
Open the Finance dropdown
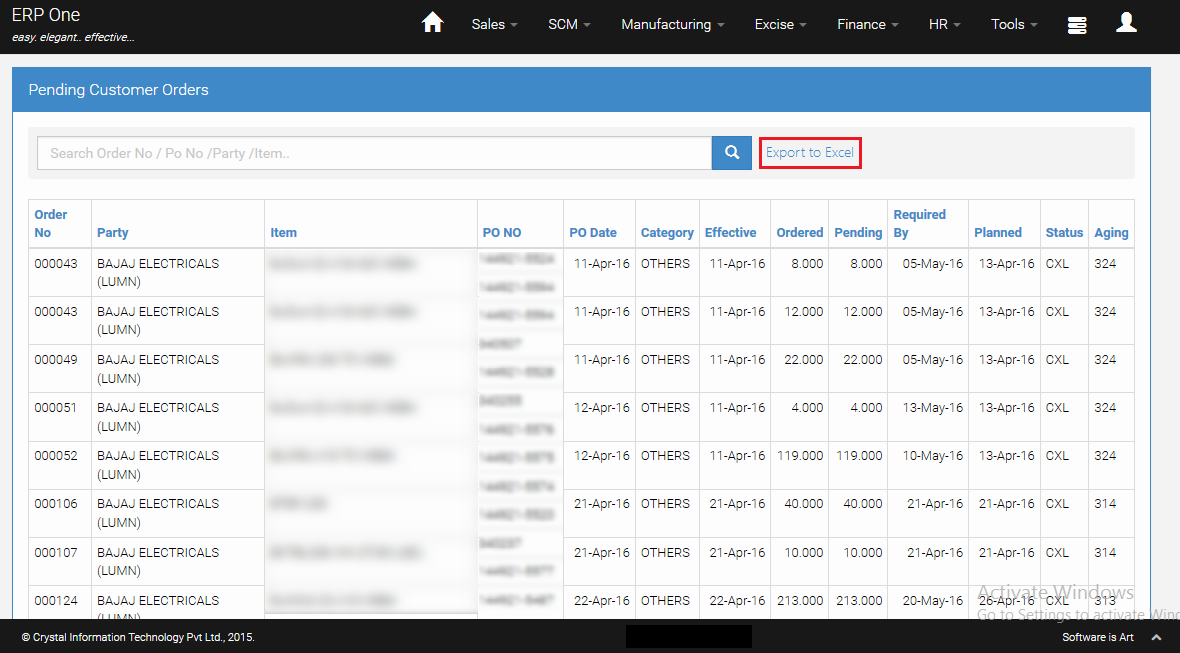(x=868, y=24)
